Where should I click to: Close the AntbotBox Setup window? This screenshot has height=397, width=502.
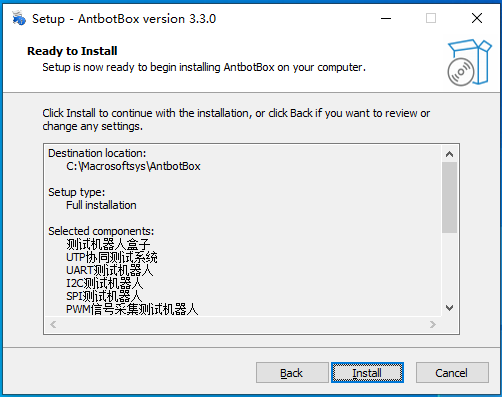click(x=477, y=18)
